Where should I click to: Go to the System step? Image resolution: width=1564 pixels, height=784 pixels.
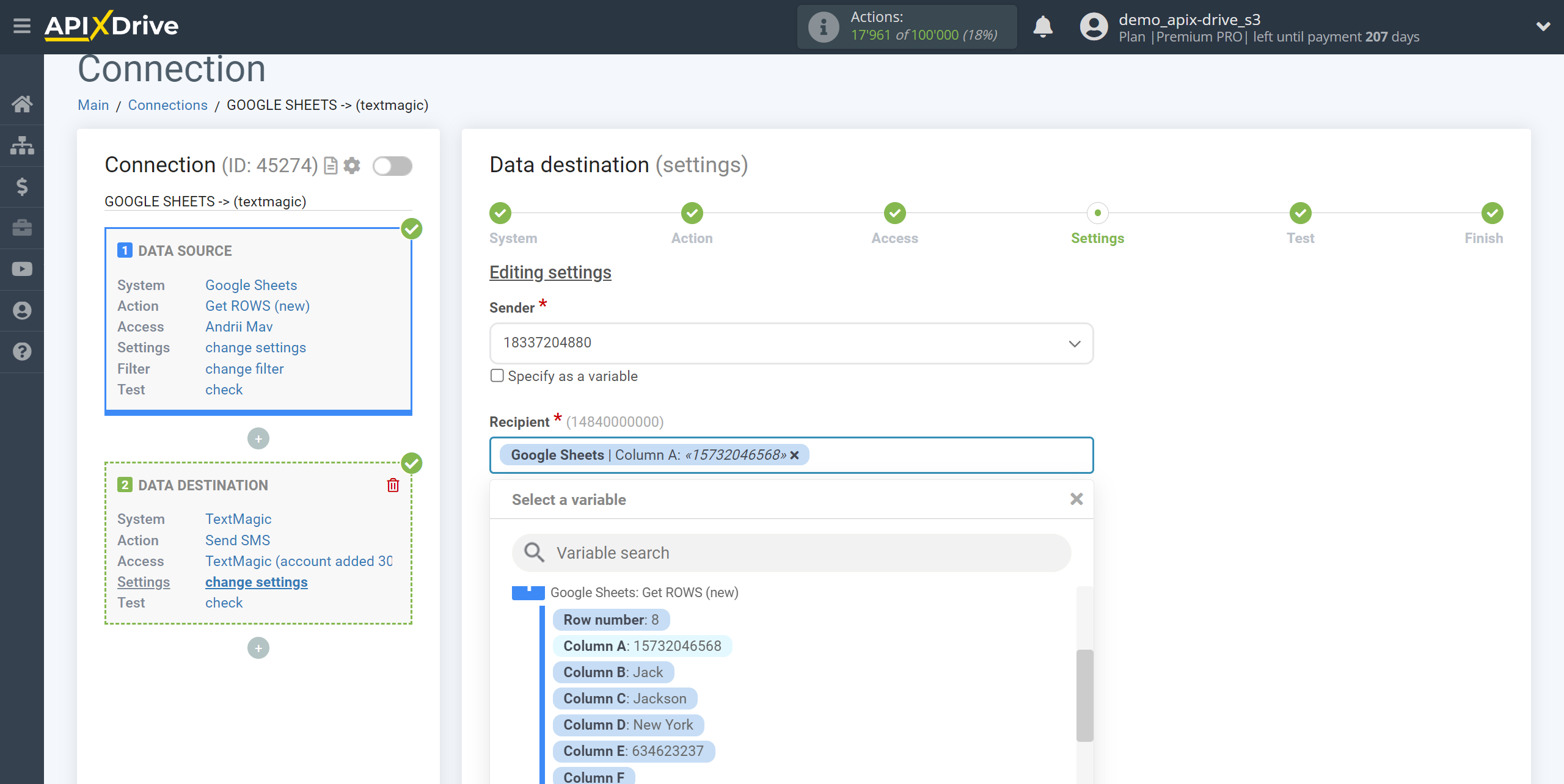click(x=500, y=213)
